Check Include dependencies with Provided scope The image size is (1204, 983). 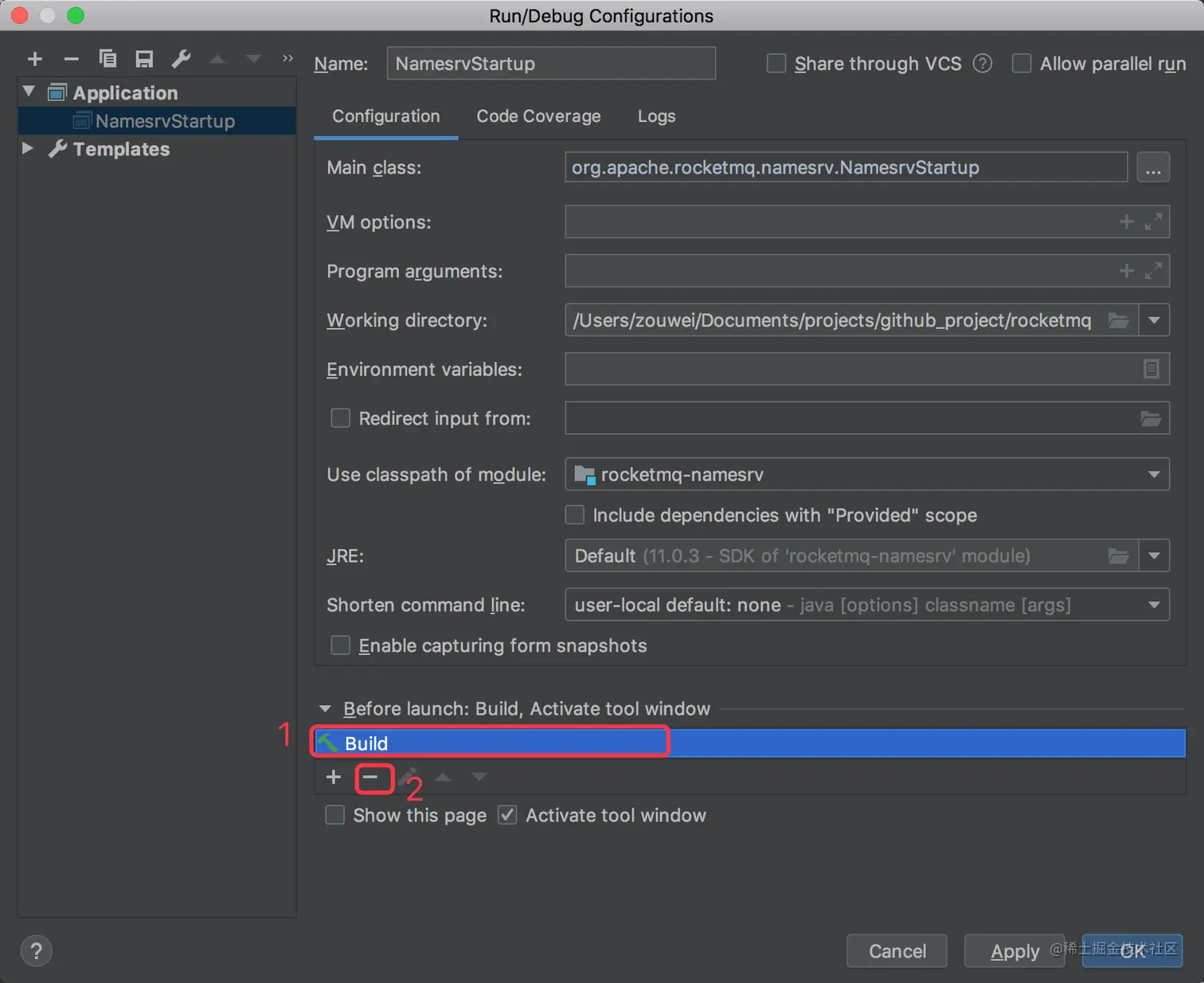(574, 515)
